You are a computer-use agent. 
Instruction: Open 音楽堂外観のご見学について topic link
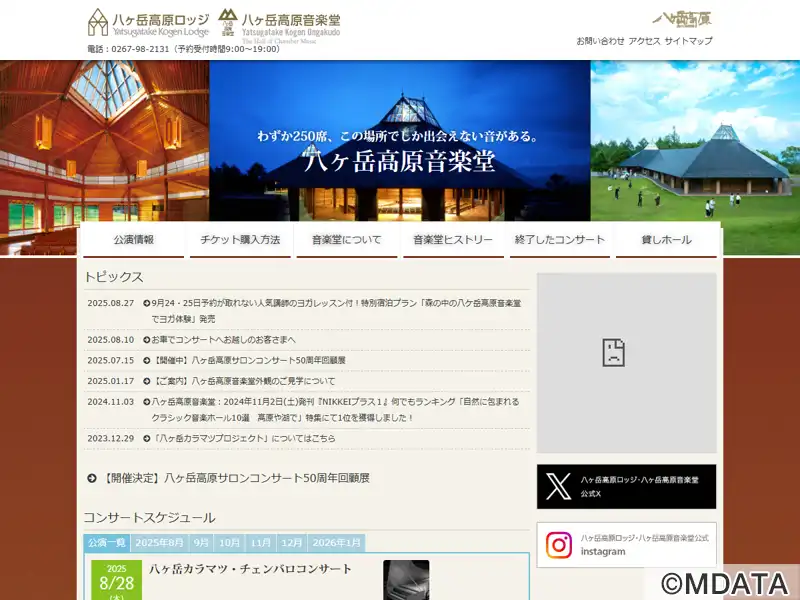coord(243,381)
